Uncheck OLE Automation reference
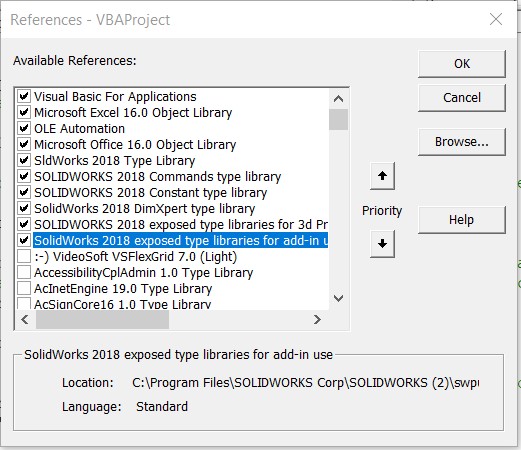Screen dimensions: 521x450 pos(24,128)
